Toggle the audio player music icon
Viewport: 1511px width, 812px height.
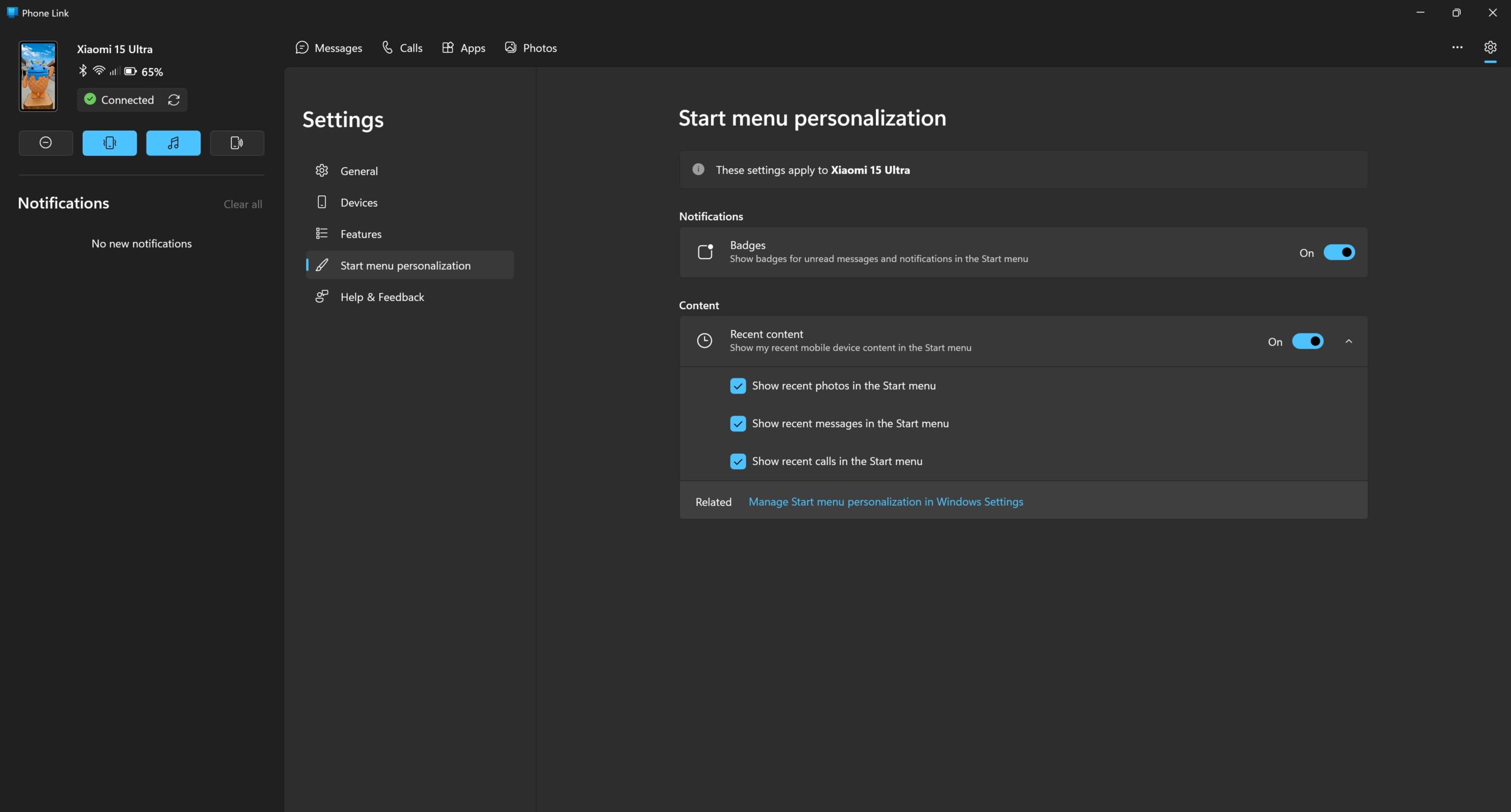(x=173, y=143)
